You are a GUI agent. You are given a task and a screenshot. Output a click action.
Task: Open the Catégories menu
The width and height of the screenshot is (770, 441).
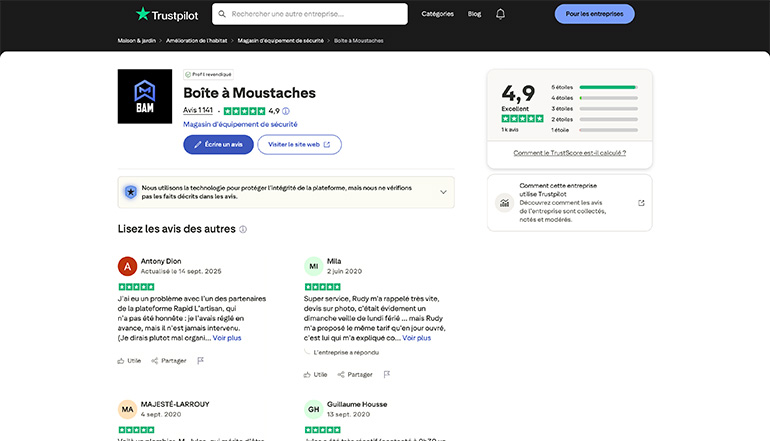point(438,14)
